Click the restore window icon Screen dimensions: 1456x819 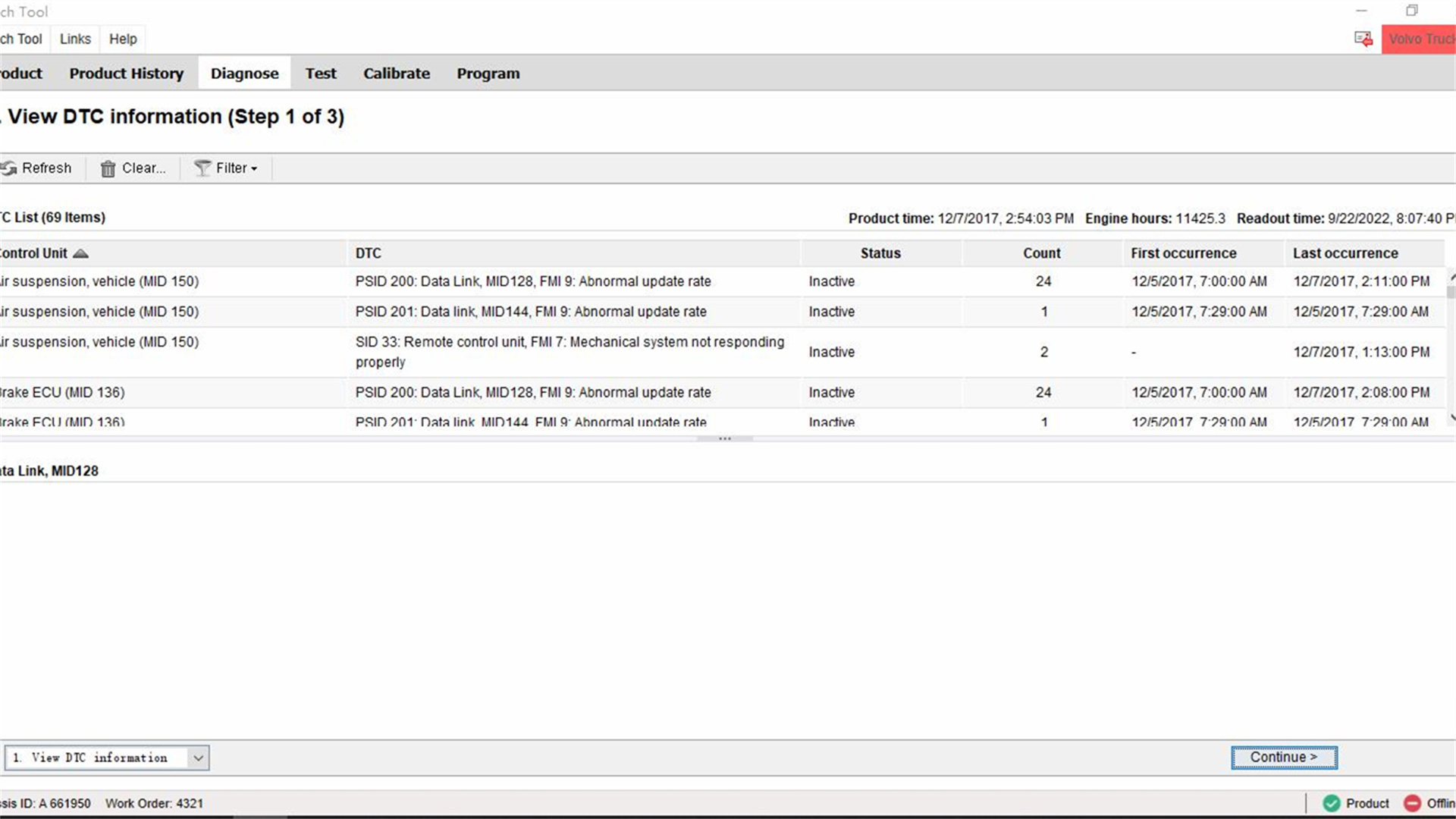[x=1411, y=11]
